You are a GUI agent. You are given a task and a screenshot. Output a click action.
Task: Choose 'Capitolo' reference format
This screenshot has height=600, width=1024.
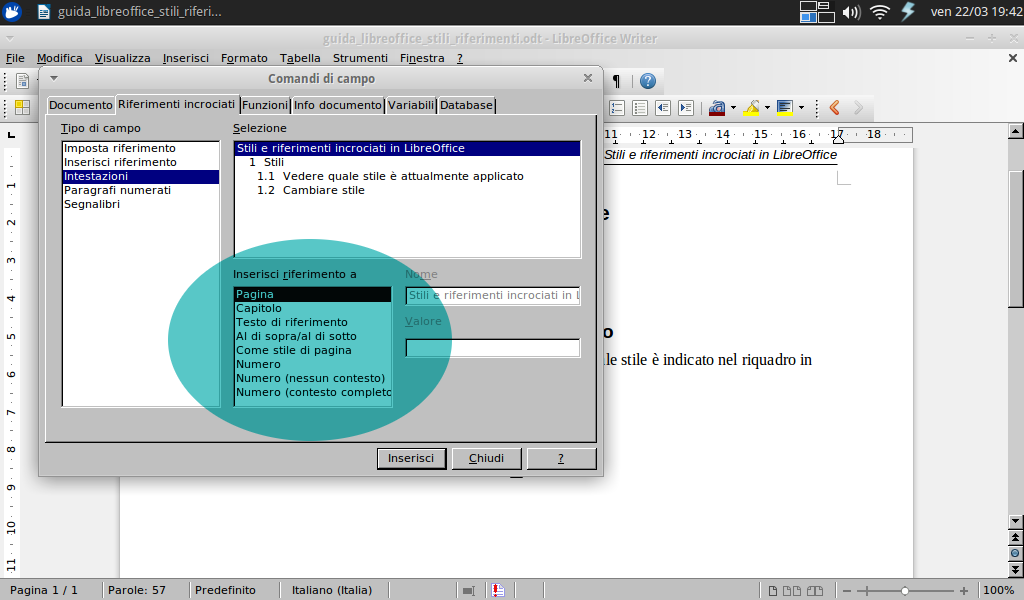click(313, 308)
